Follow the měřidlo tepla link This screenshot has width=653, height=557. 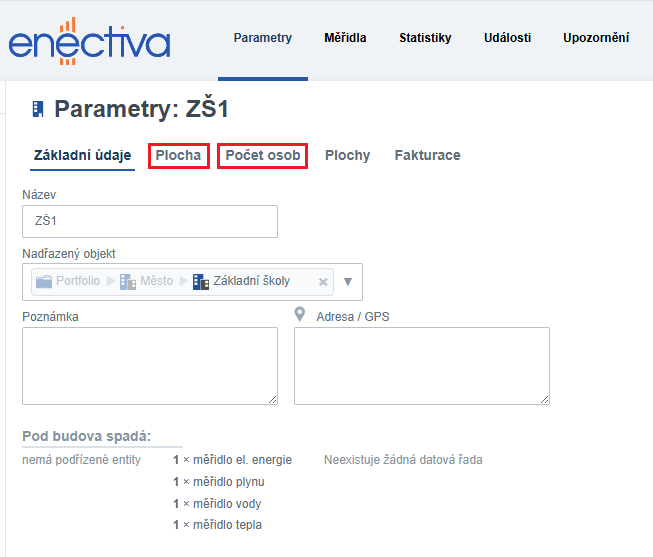(x=227, y=525)
